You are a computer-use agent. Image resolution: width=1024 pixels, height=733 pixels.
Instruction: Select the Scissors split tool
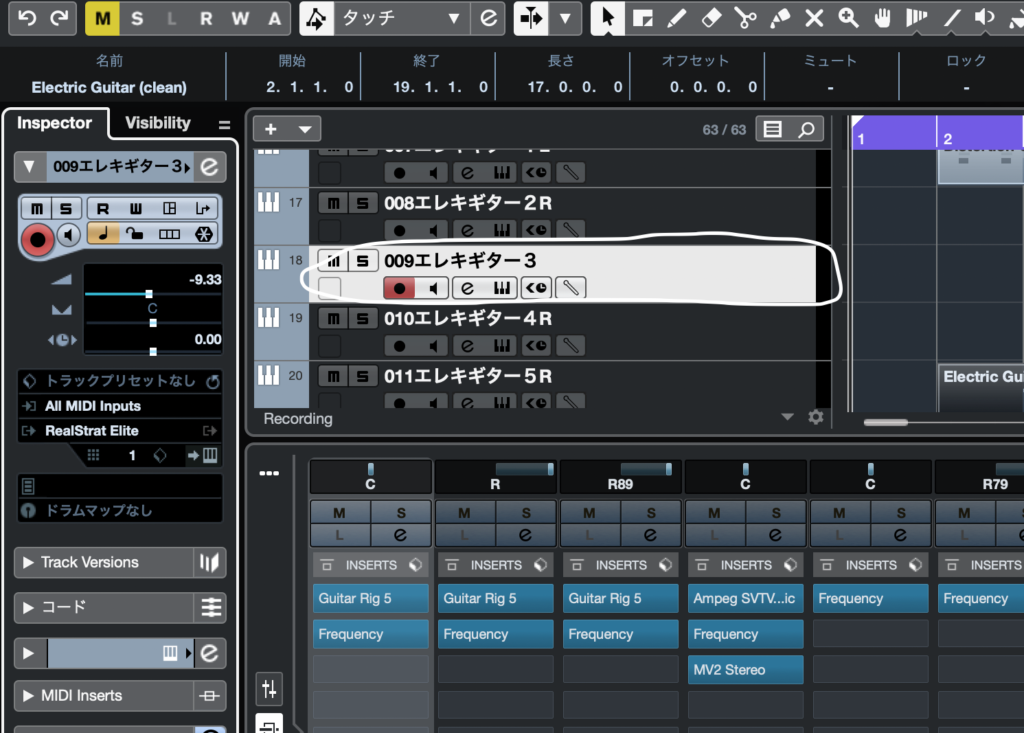tap(745, 18)
